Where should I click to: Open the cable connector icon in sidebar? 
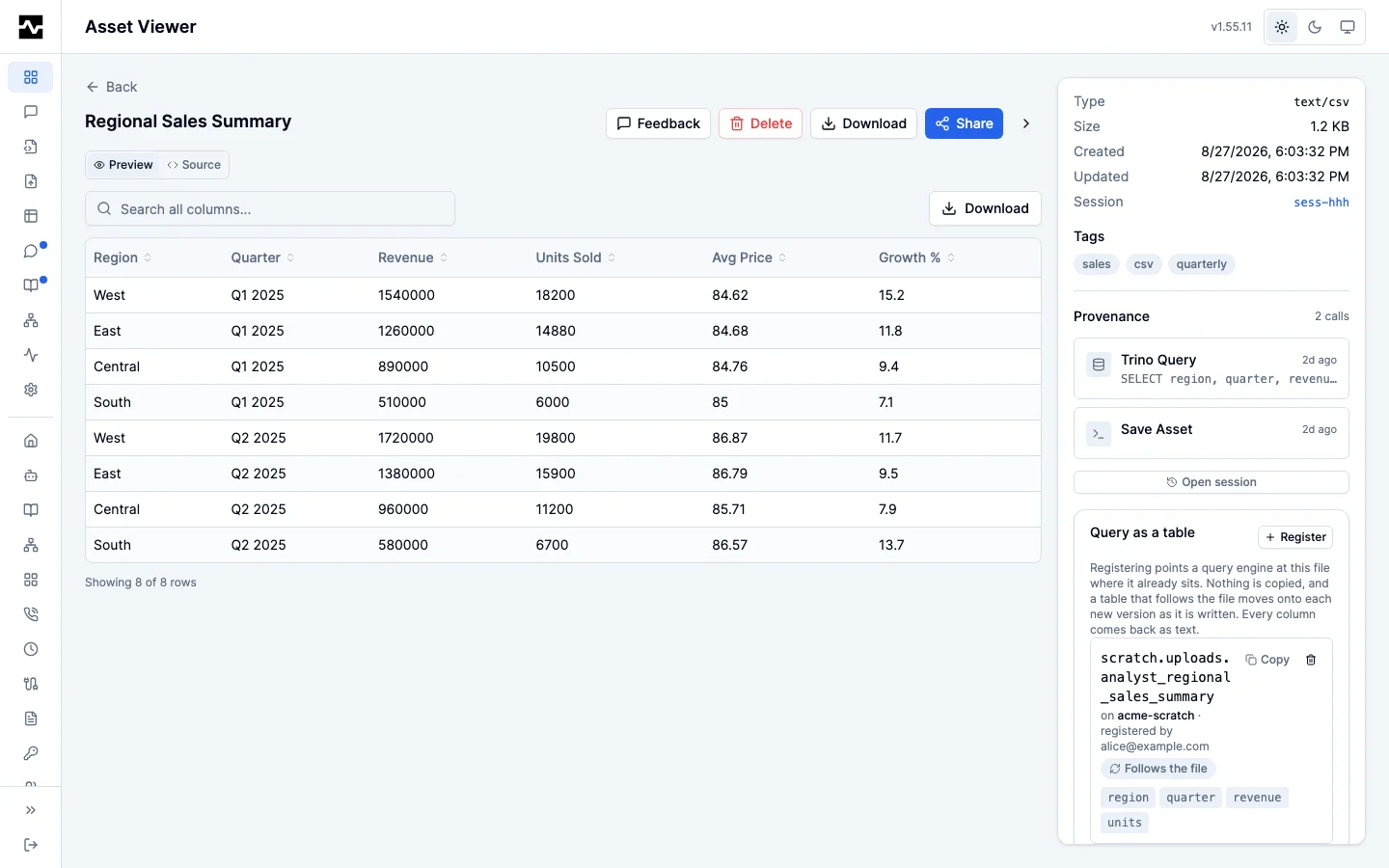coord(31,684)
